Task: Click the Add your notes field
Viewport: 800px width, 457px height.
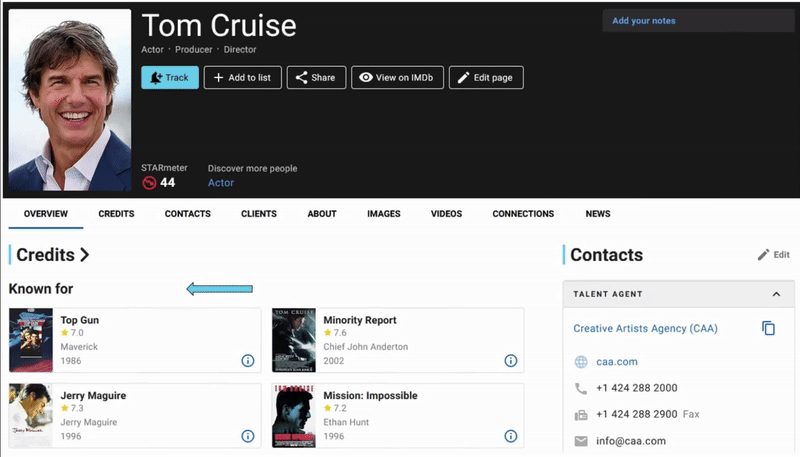Action: point(698,21)
